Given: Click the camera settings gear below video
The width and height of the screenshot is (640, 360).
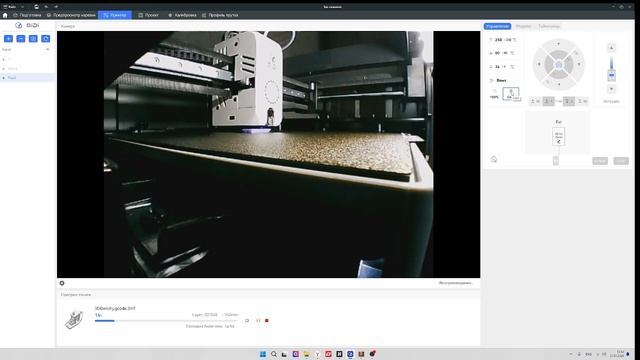Looking at the screenshot, I should [62, 283].
